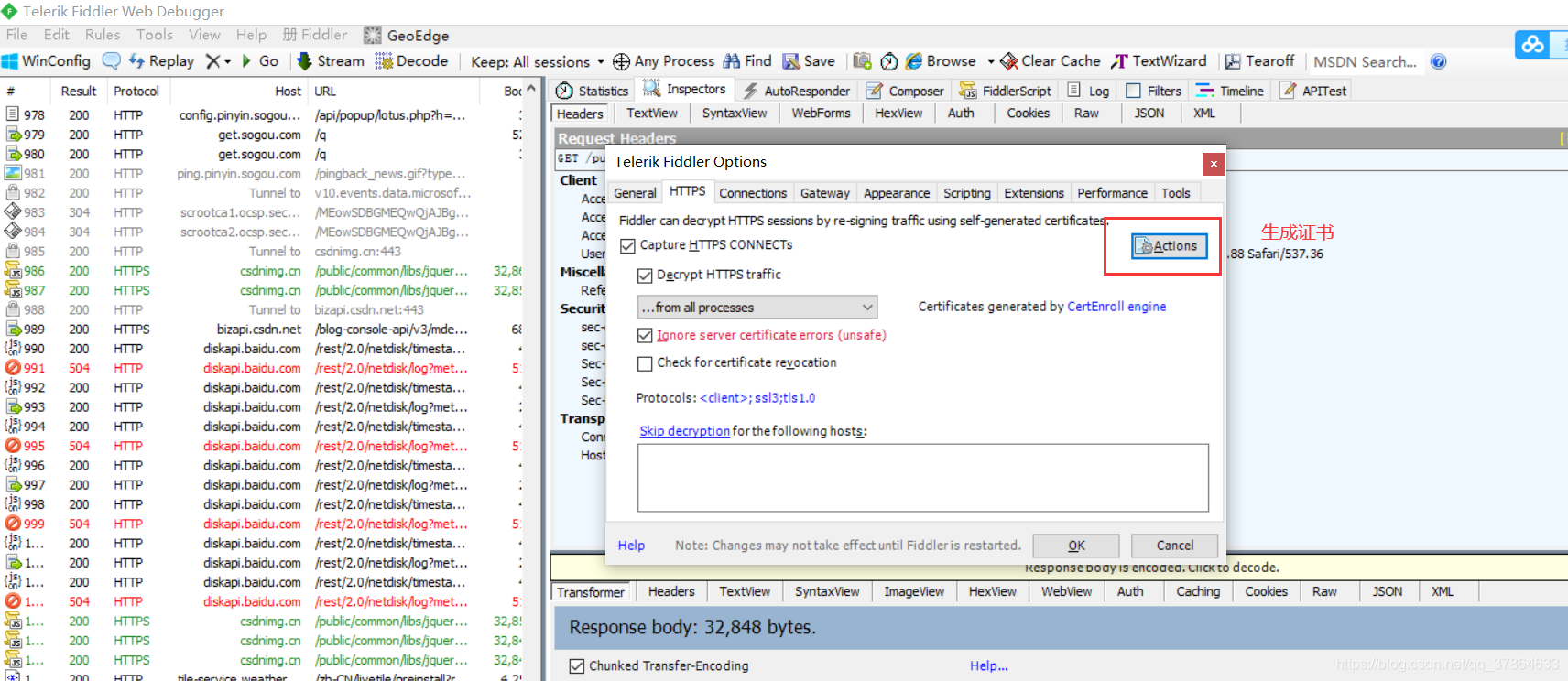Image resolution: width=1568 pixels, height=681 pixels.
Task: Click the Tearoff toolbar button
Action: 1259,61
